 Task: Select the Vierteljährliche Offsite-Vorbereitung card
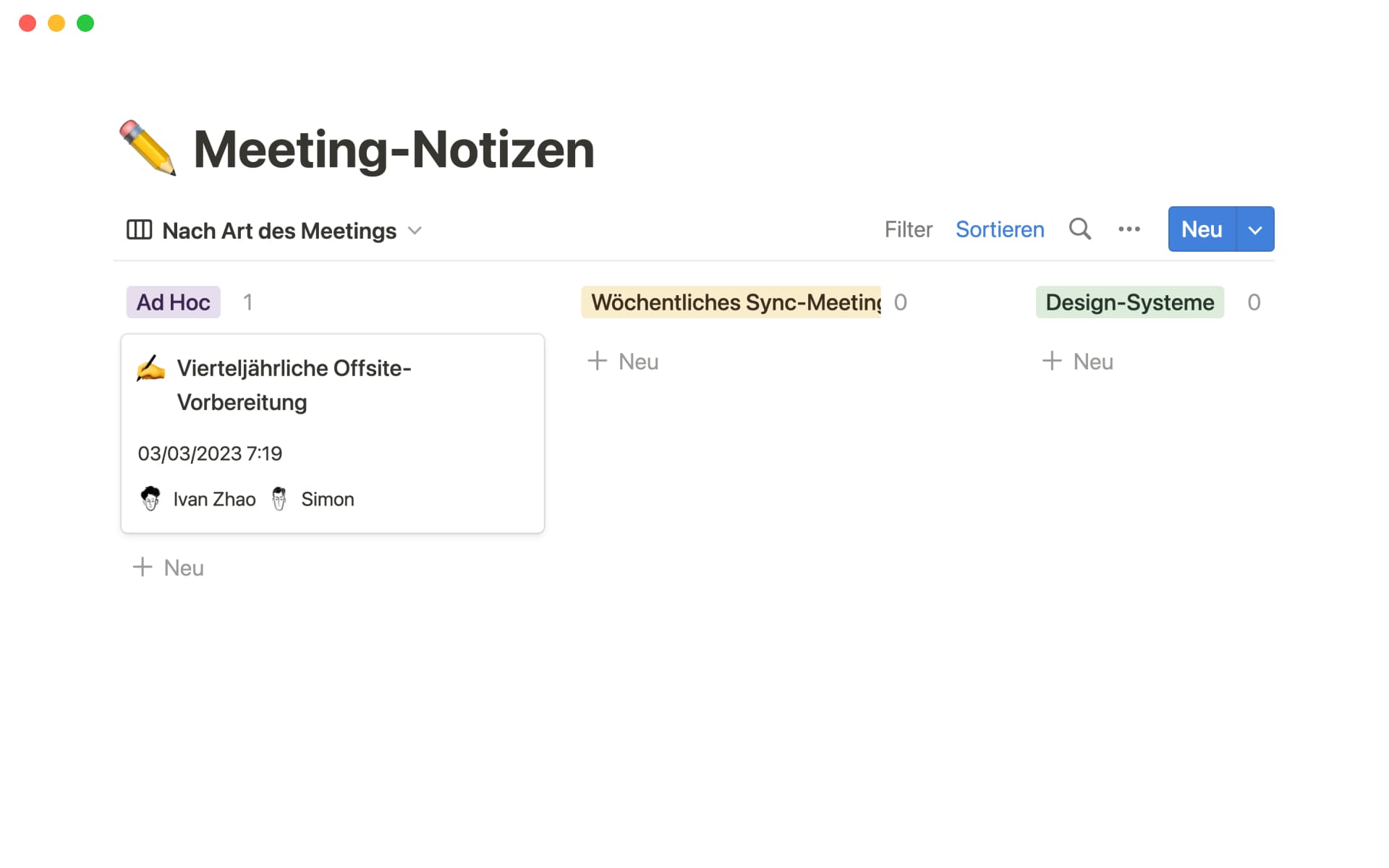click(332, 433)
